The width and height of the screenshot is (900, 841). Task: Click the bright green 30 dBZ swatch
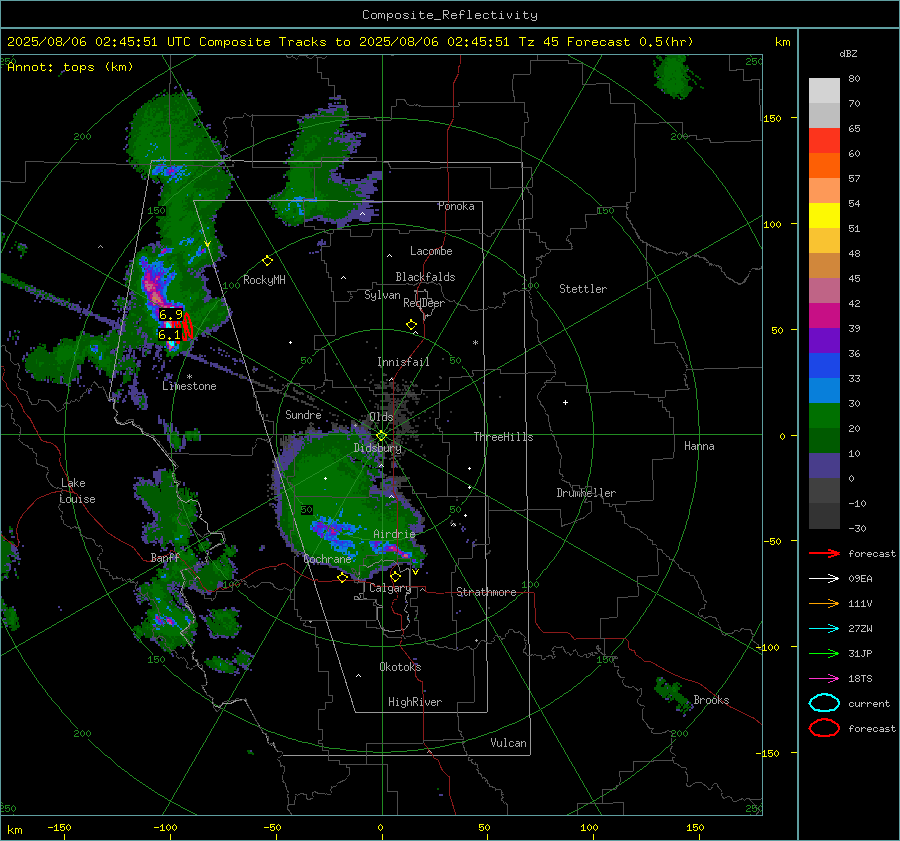824,415
